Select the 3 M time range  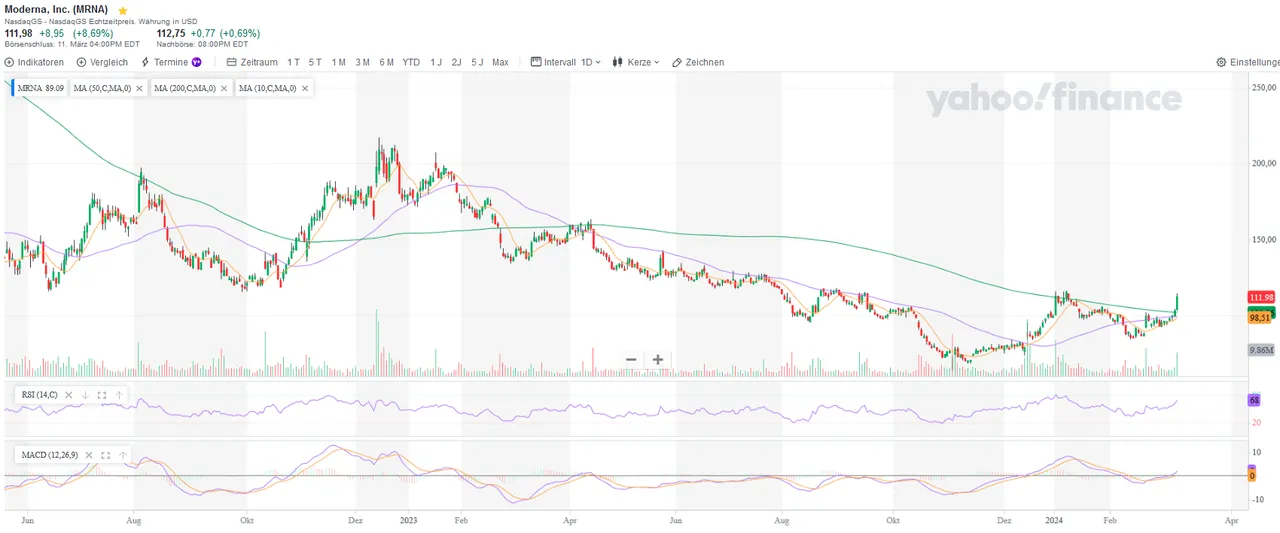[362, 62]
